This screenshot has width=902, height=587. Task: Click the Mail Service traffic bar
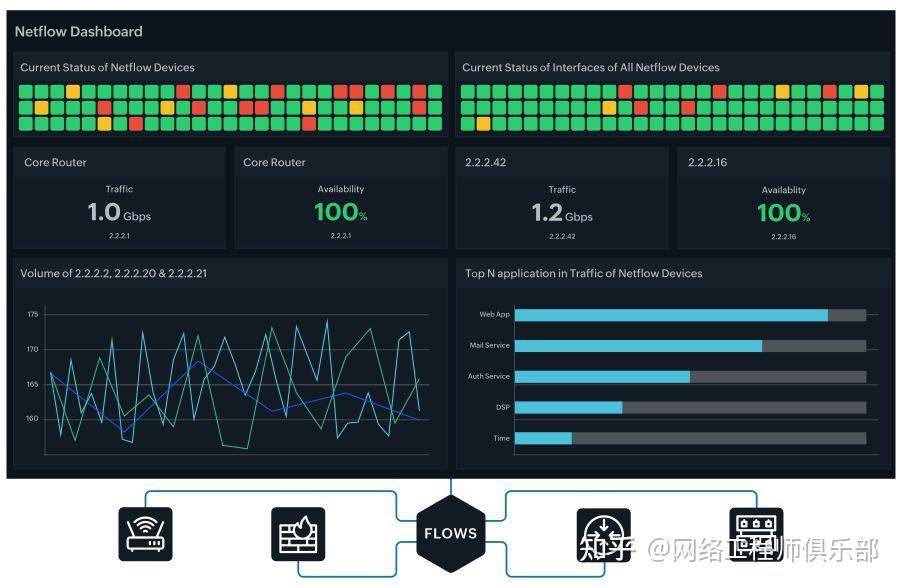click(x=690, y=346)
